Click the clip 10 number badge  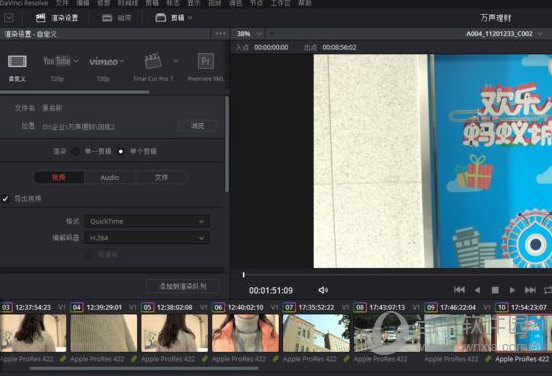pyautogui.click(x=501, y=307)
